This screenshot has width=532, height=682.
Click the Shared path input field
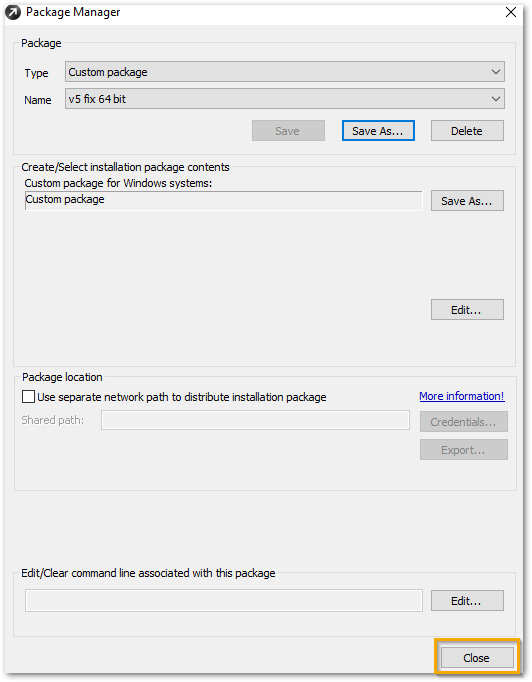(255, 420)
